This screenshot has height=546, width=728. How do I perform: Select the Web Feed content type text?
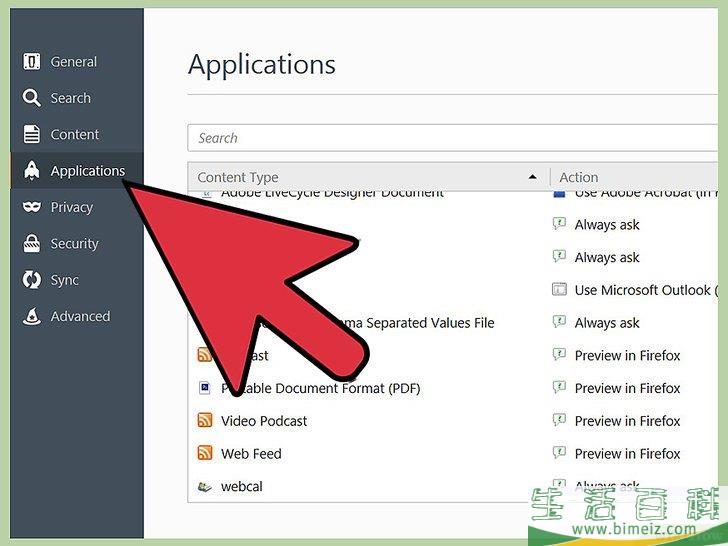(x=251, y=454)
